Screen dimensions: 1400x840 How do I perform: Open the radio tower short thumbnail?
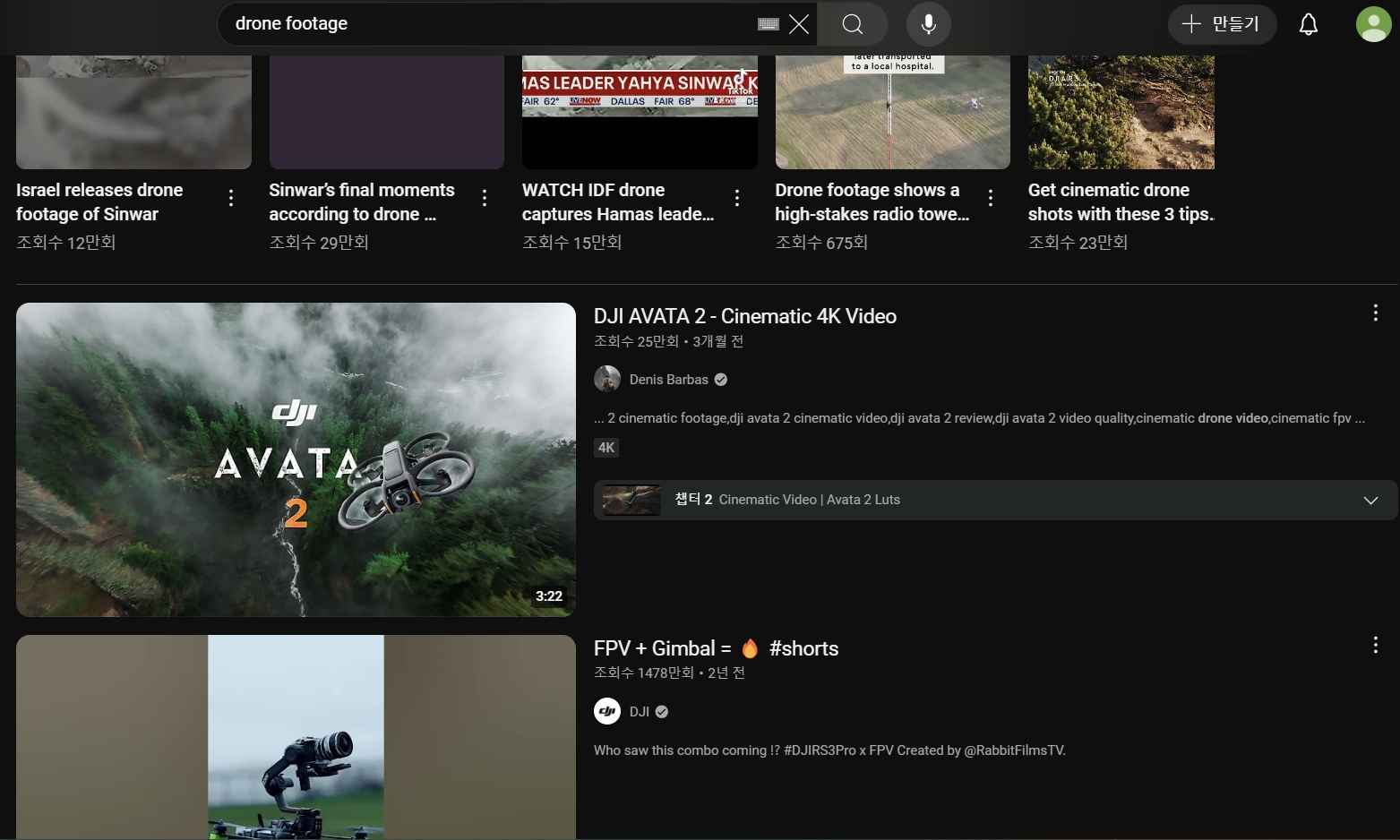892,112
